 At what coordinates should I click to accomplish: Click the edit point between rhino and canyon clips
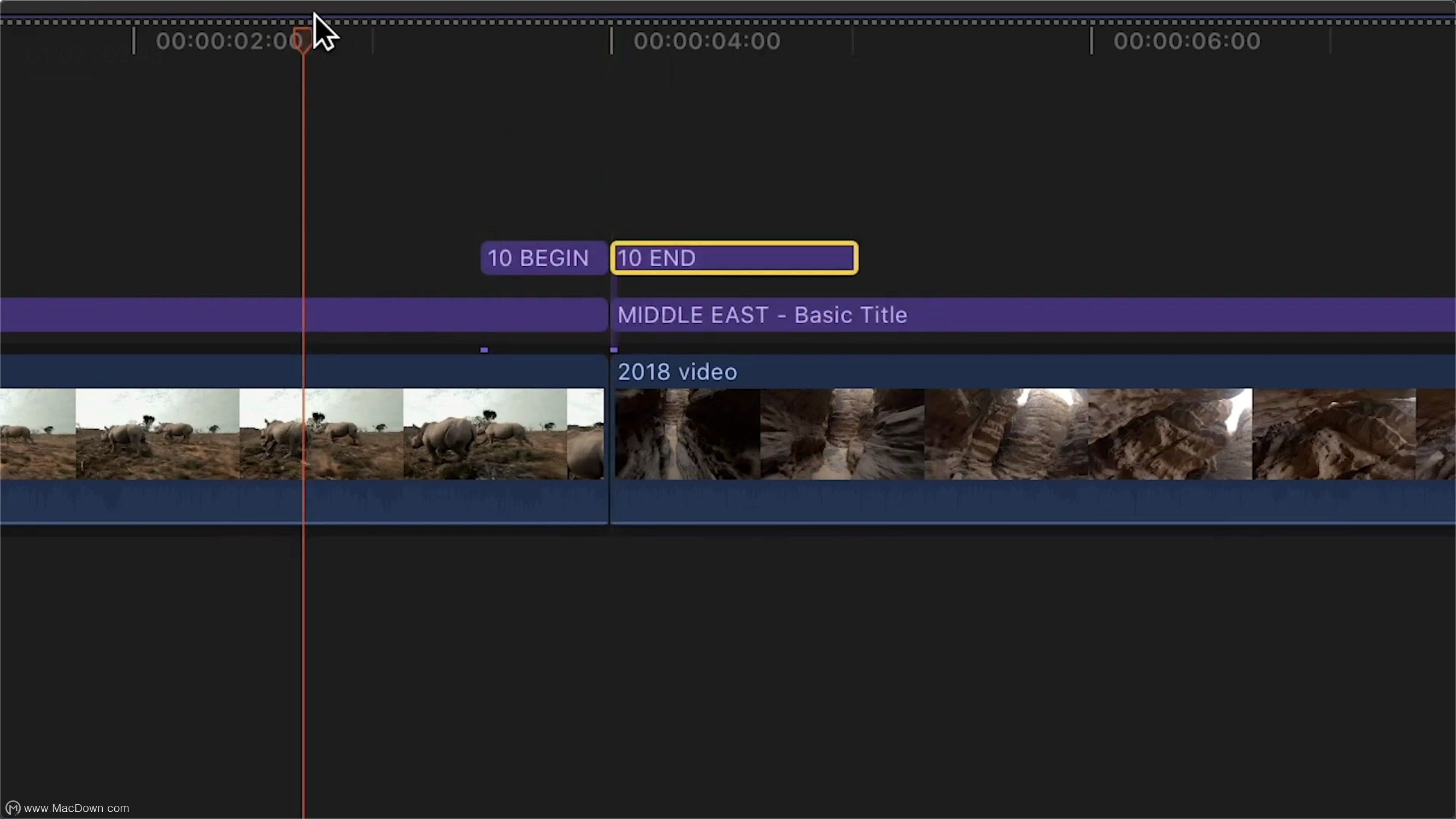(609, 435)
